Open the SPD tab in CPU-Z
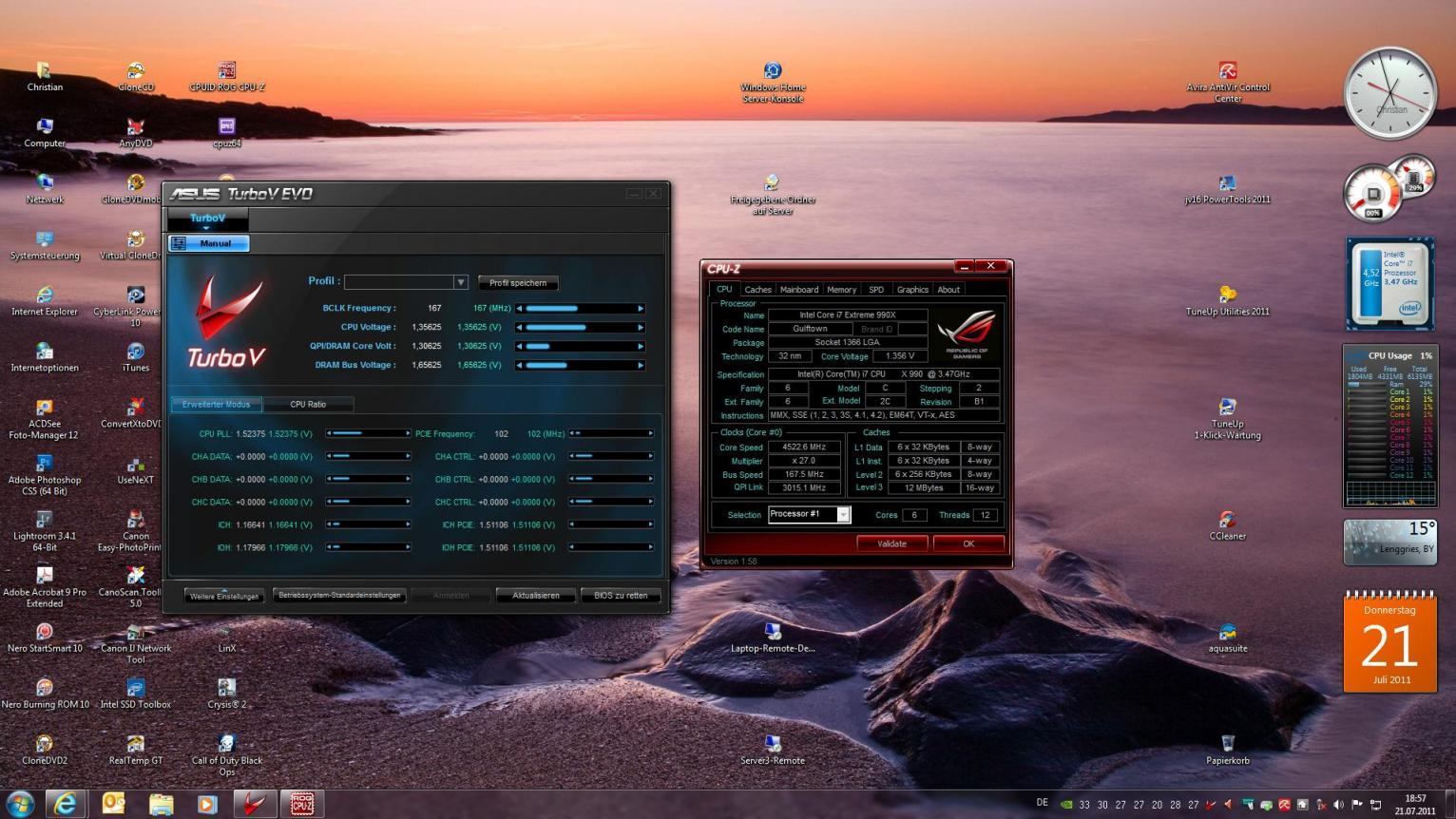1456x819 pixels. [x=876, y=290]
